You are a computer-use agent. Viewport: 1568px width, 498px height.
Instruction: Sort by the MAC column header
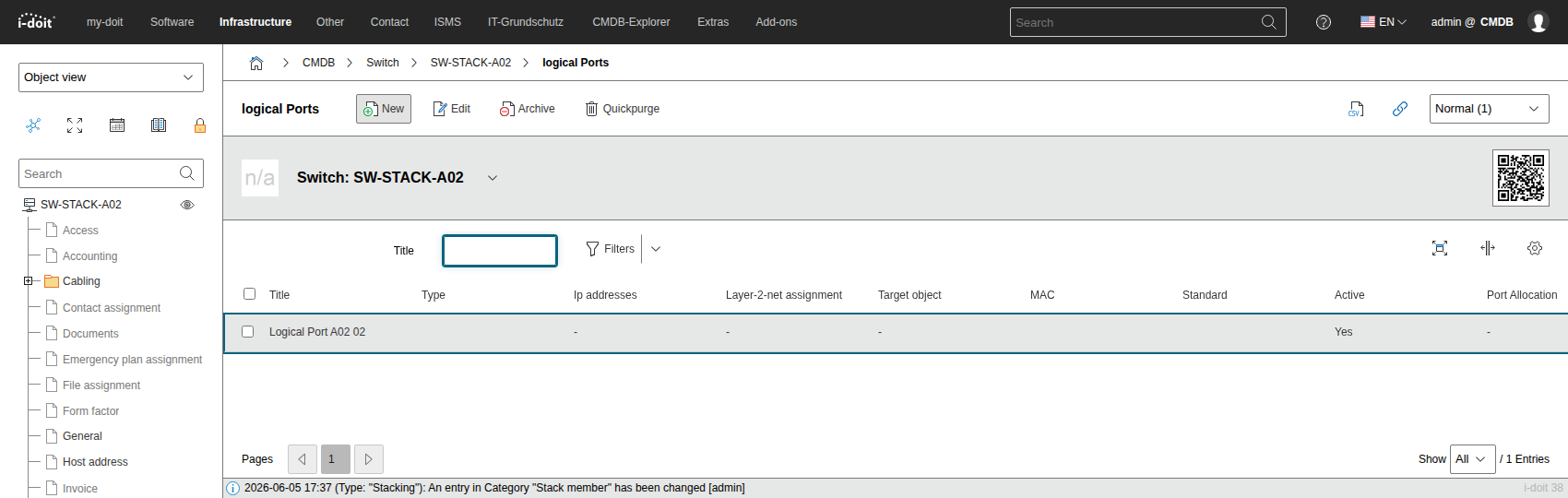click(x=1042, y=295)
